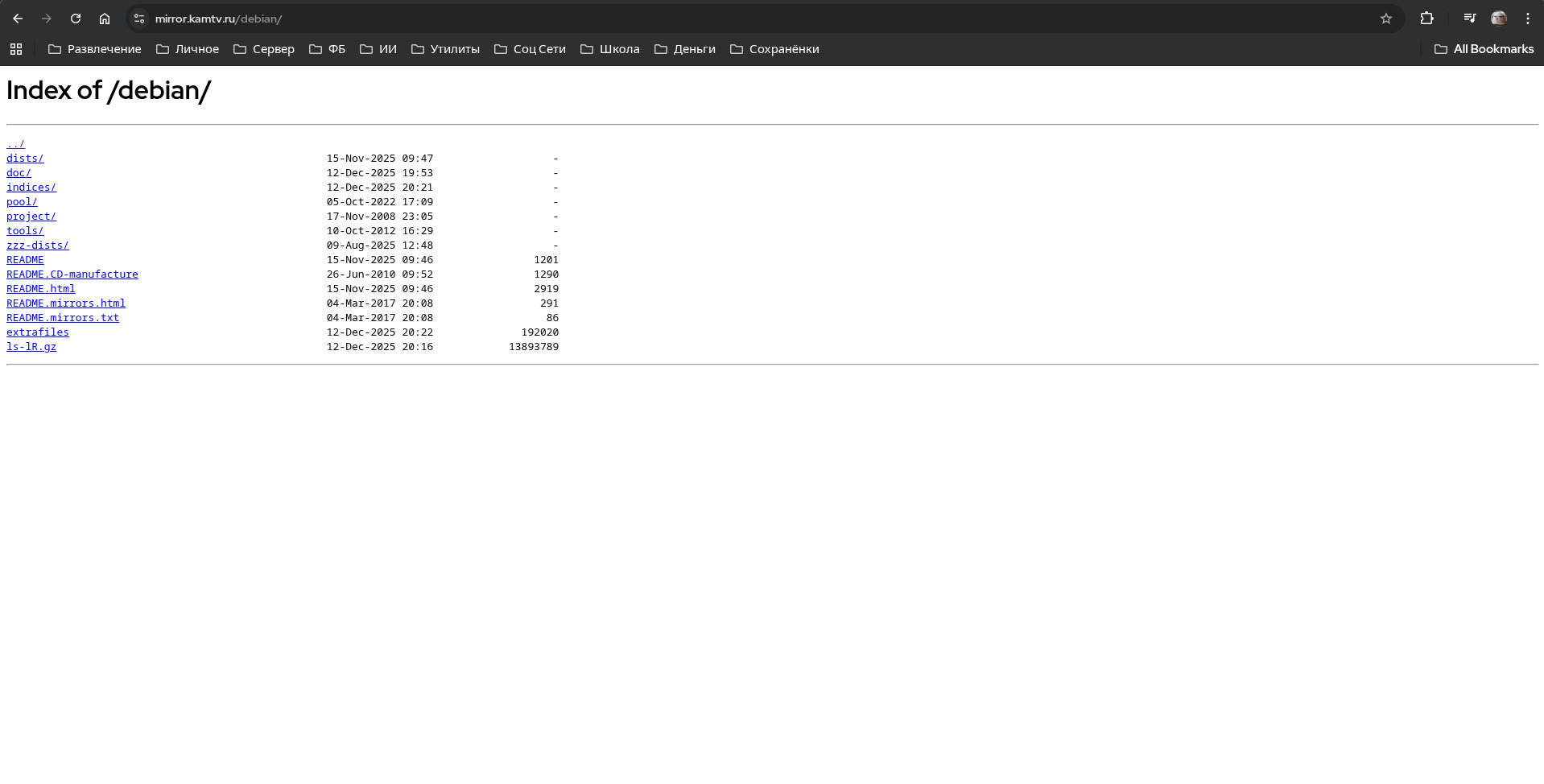
Task: Click the 'Index of /debian/' heading
Action: pos(109,91)
